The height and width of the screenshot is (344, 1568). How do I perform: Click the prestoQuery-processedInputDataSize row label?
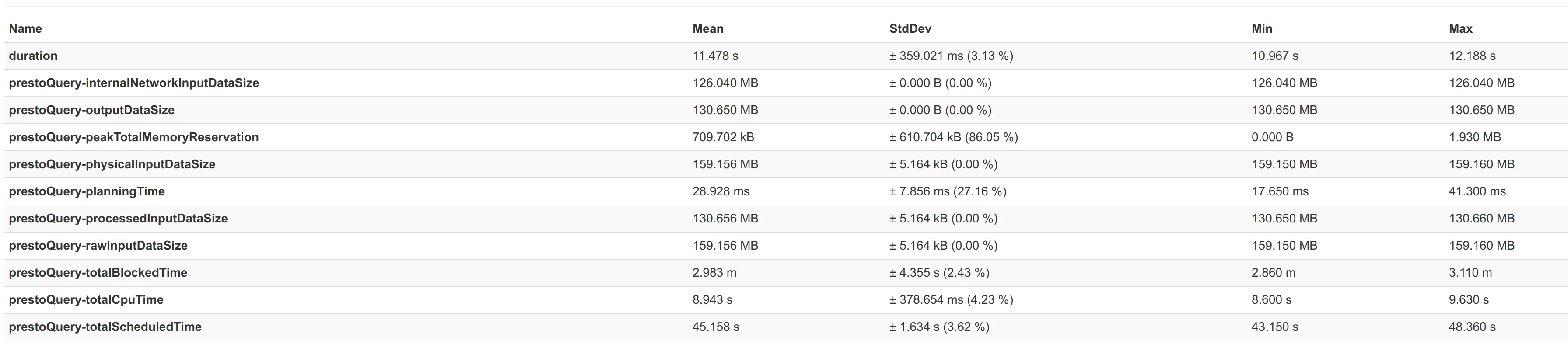pyautogui.click(x=118, y=218)
